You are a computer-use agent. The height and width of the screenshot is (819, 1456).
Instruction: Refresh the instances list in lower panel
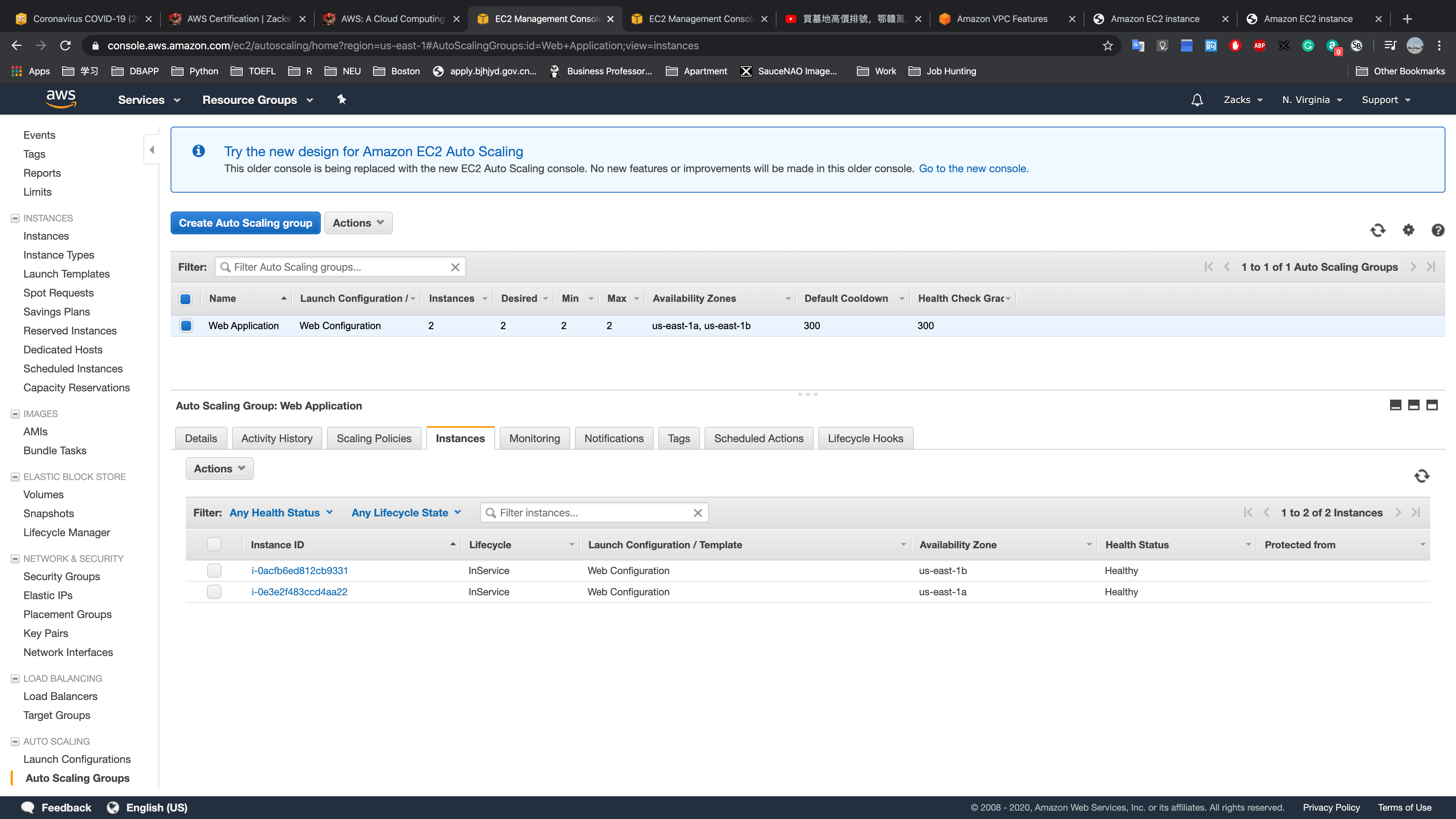pos(1421,476)
